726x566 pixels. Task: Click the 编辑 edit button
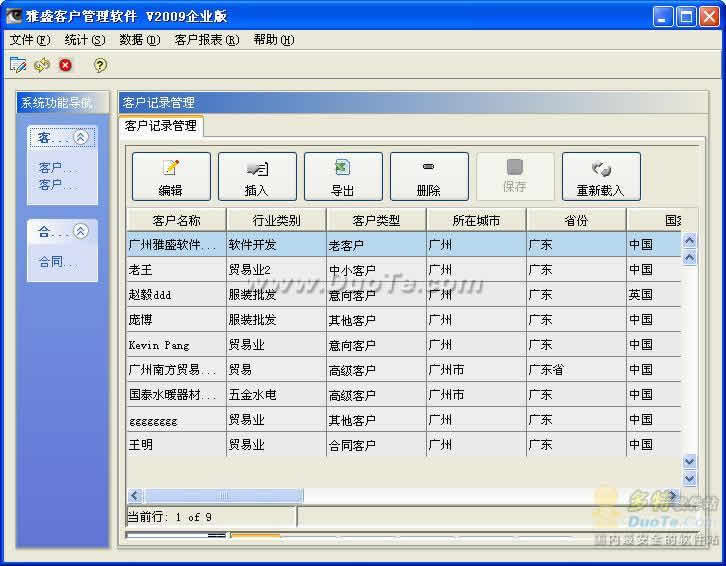[x=171, y=176]
